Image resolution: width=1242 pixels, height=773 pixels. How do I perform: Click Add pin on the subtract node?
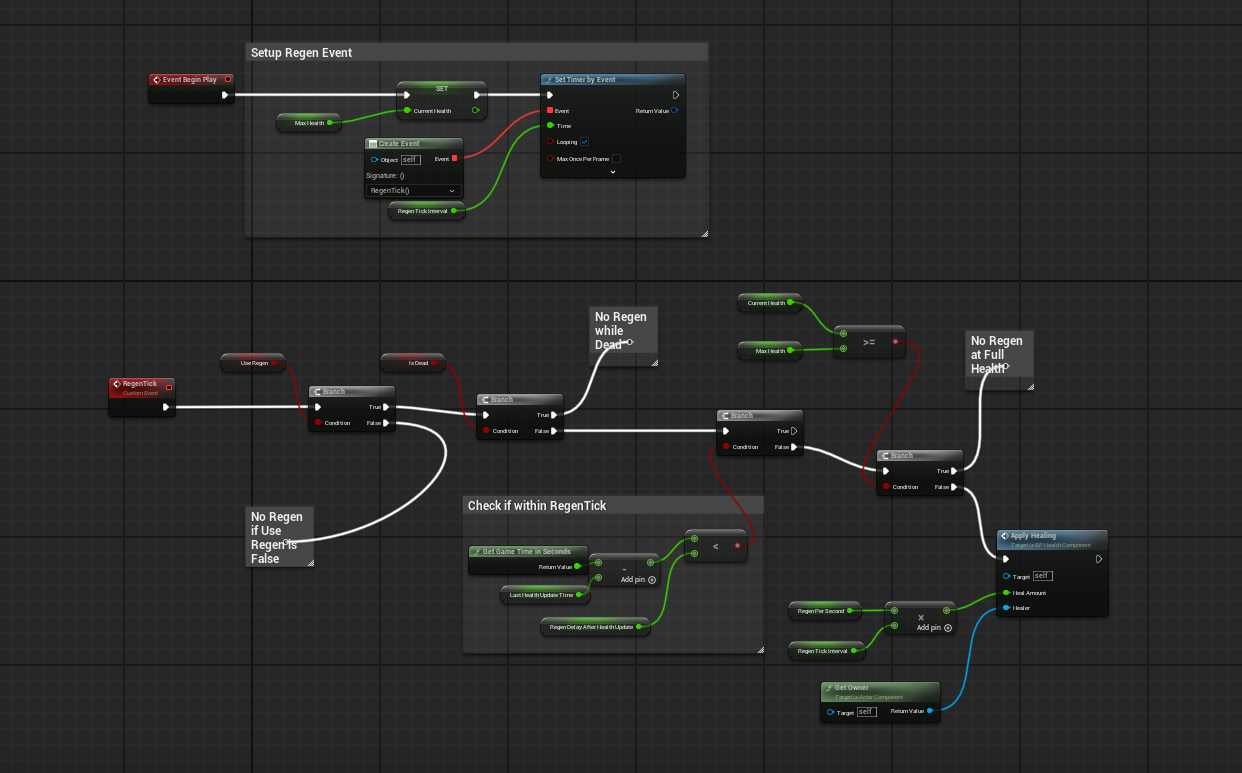638,580
